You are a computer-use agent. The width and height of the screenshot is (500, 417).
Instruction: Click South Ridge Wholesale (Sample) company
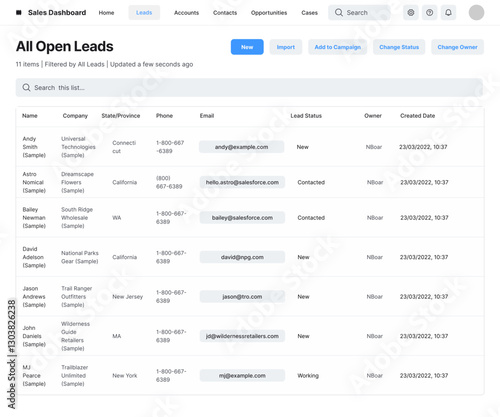77,218
